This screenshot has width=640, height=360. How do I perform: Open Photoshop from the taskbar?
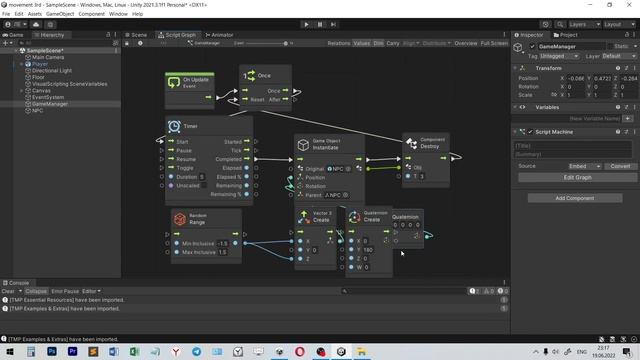(52, 351)
